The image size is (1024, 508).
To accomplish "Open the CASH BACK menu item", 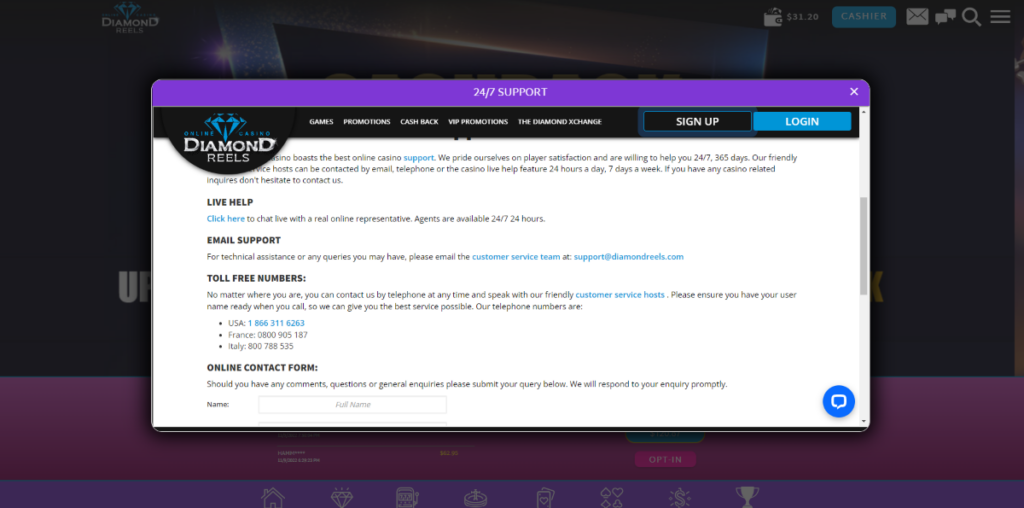I will click(x=419, y=121).
